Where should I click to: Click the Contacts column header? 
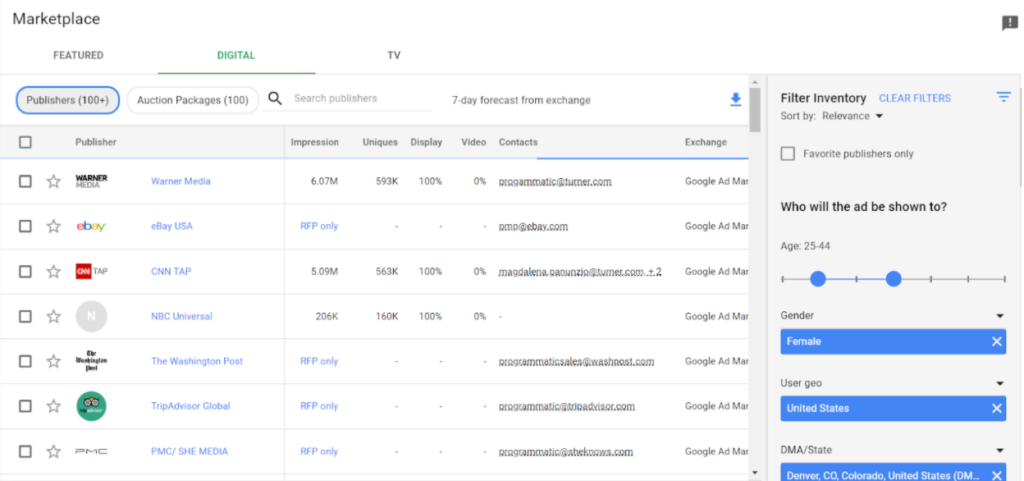(x=518, y=142)
